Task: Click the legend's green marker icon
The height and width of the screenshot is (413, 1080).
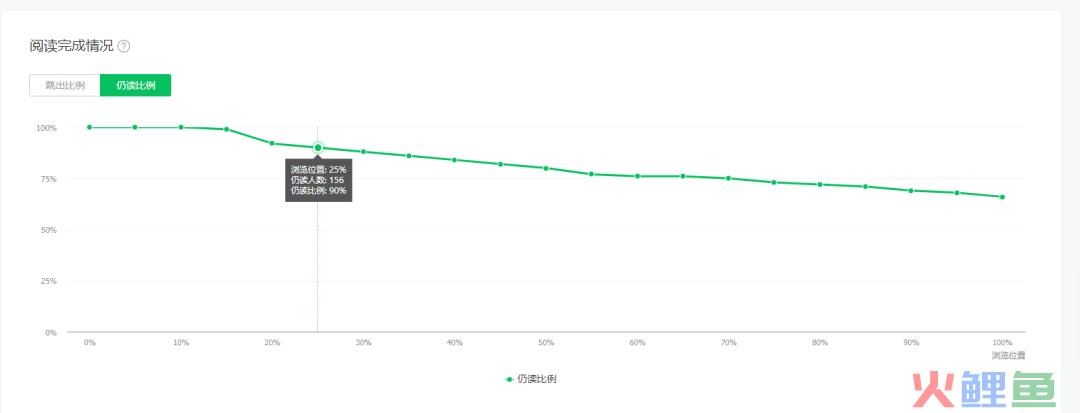Action: click(x=510, y=379)
